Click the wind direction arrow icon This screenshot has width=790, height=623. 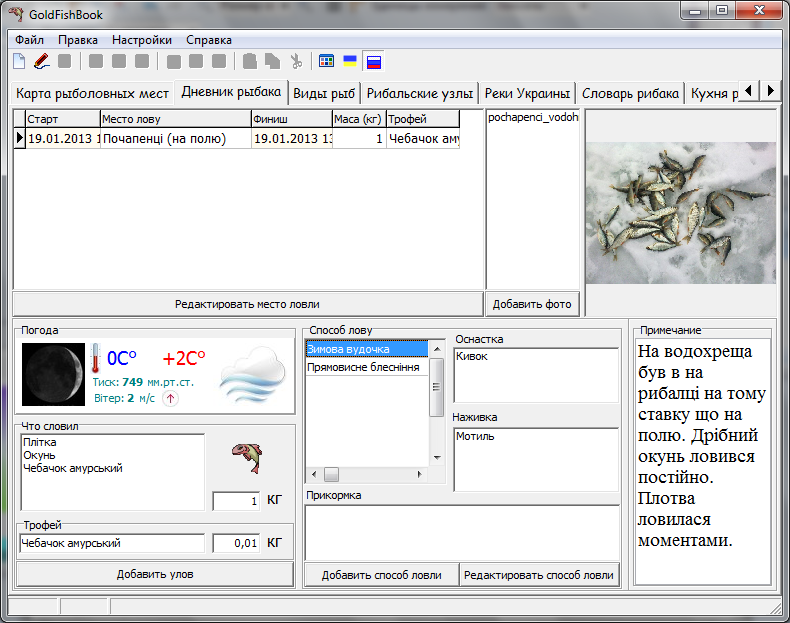coord(170,398)
